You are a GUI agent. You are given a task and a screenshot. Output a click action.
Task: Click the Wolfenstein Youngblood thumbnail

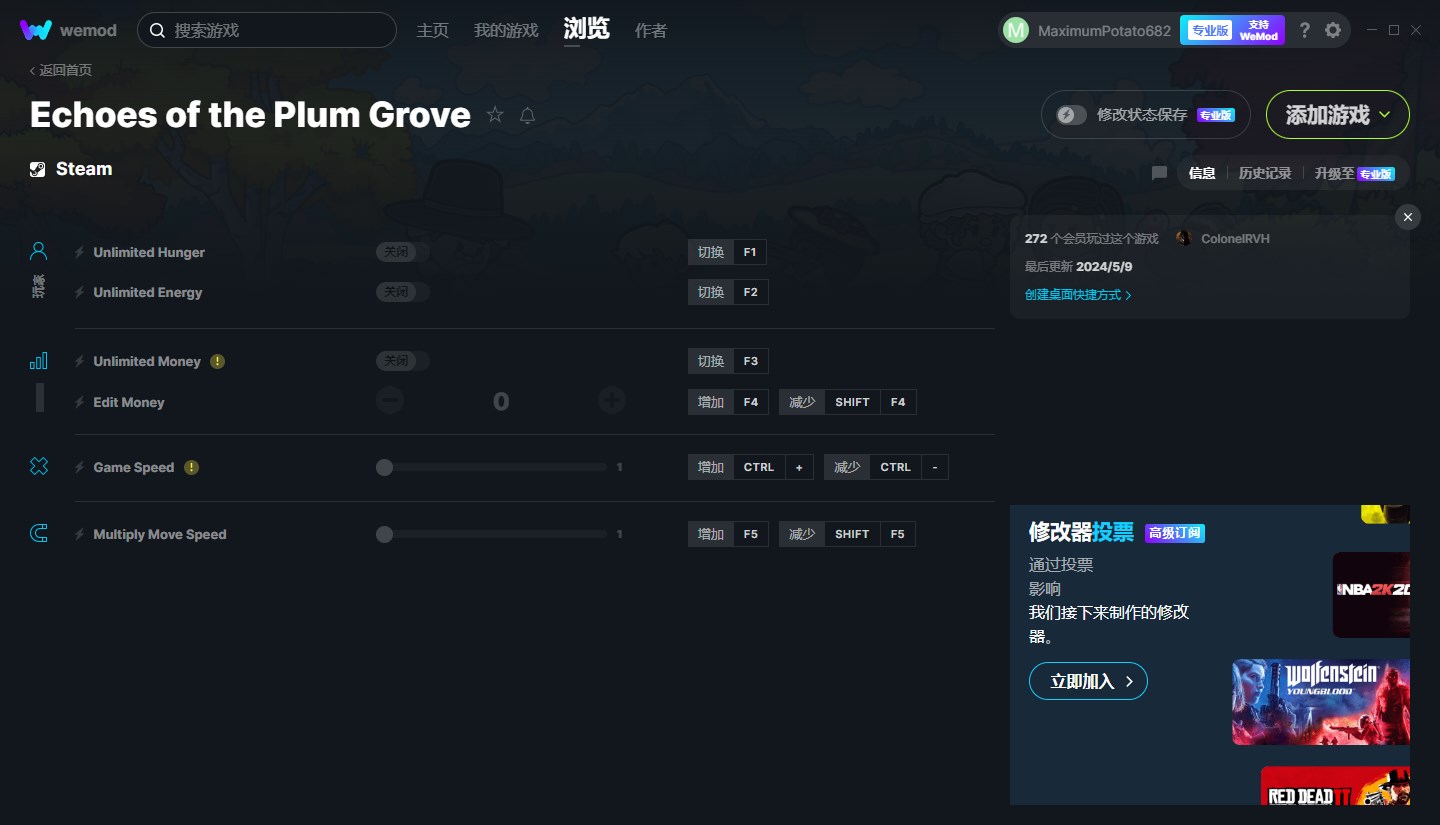click(x=1321, y=701)
